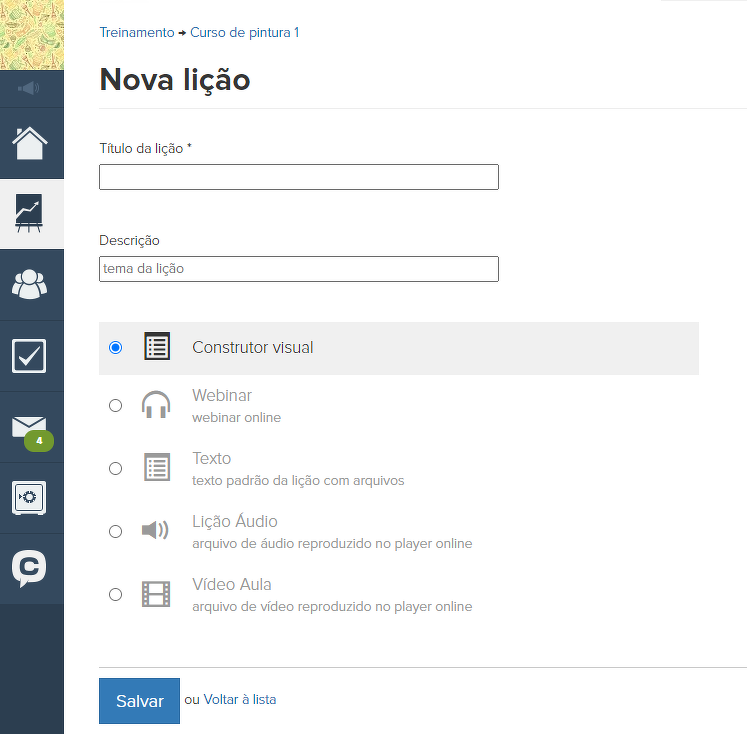747x734 pixels.
Task: Toggle the speaker sound icon in sidebar
Action: 30,88
